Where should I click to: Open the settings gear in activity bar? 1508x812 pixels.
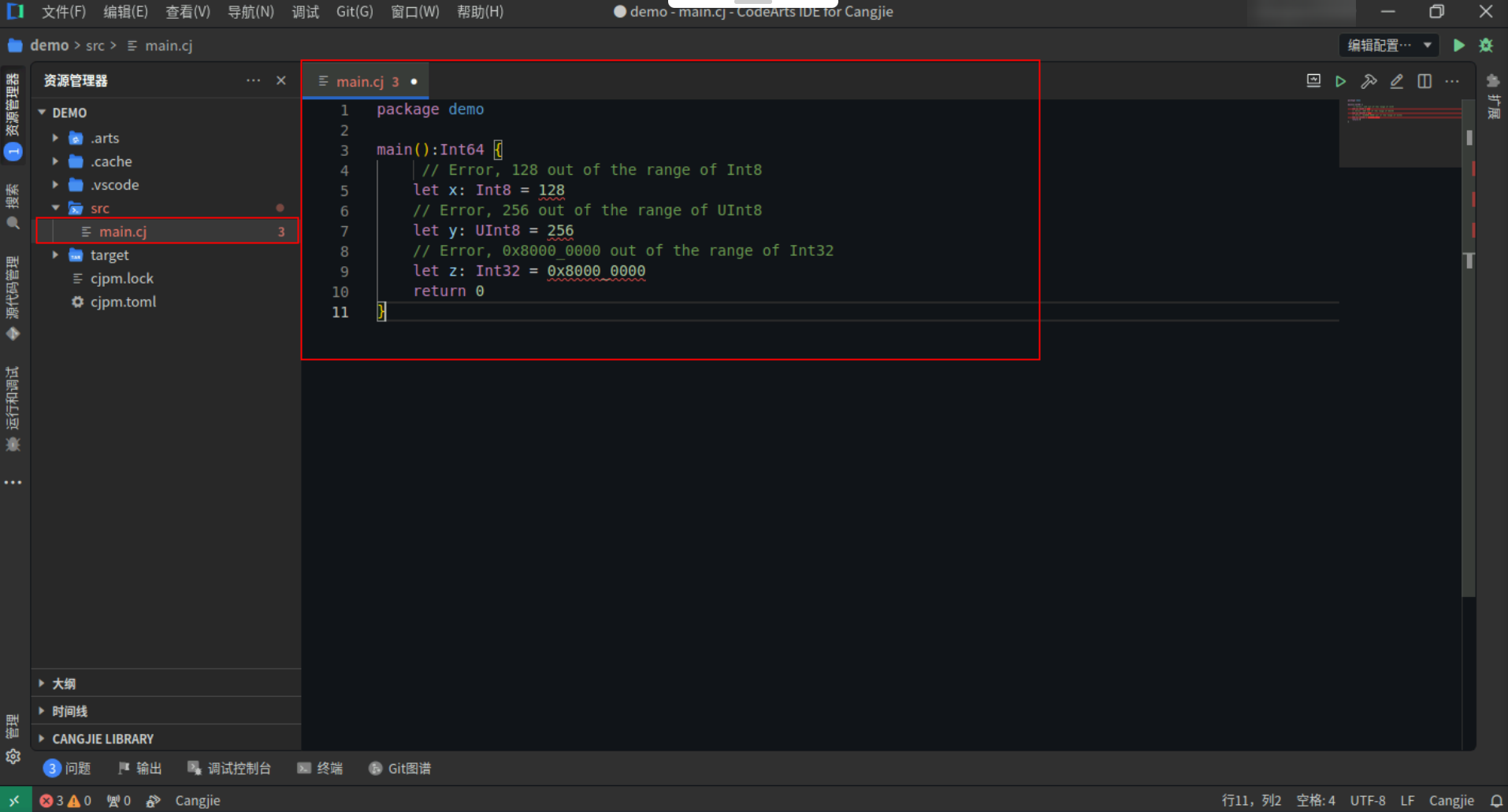pyautogui.click(x=13, y=757)
